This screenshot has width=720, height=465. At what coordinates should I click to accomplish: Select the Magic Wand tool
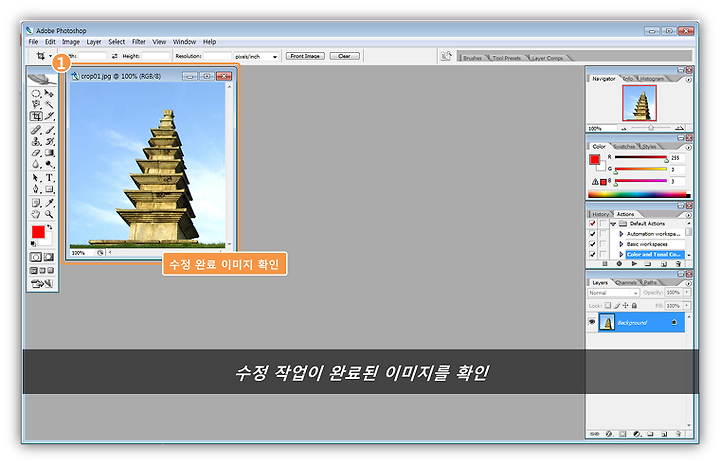(49, 105)
